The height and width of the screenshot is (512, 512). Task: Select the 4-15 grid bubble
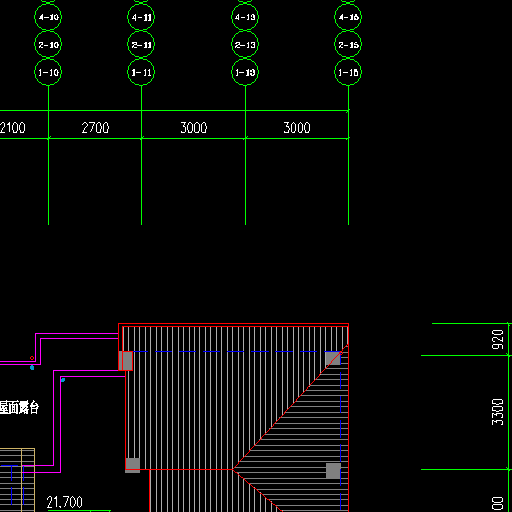coord(348,17)
